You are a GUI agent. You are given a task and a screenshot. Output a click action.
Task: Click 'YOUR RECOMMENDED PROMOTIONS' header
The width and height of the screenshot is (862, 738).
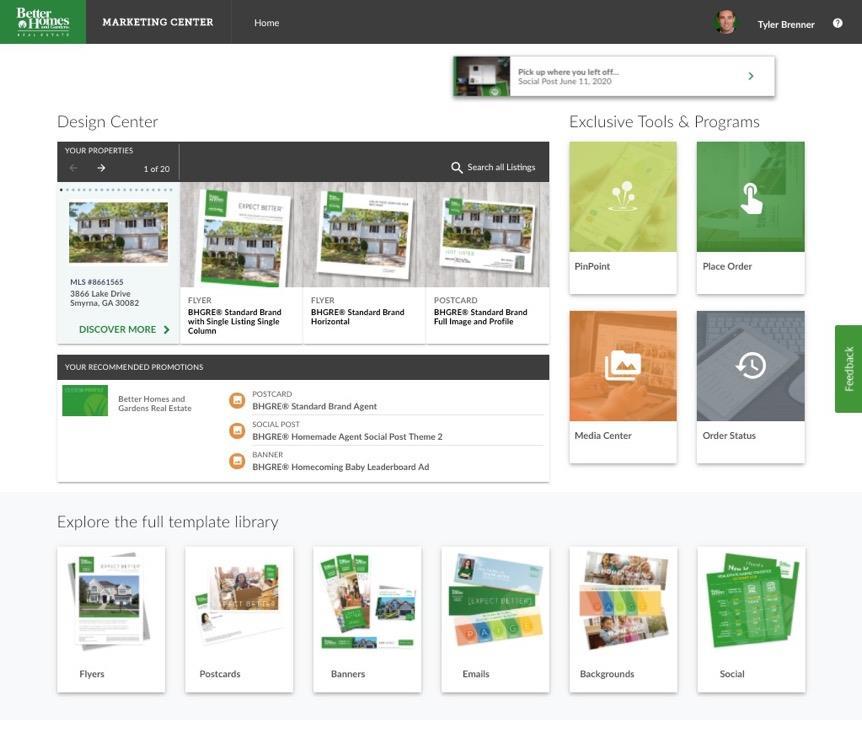click(x=134, y=367)
